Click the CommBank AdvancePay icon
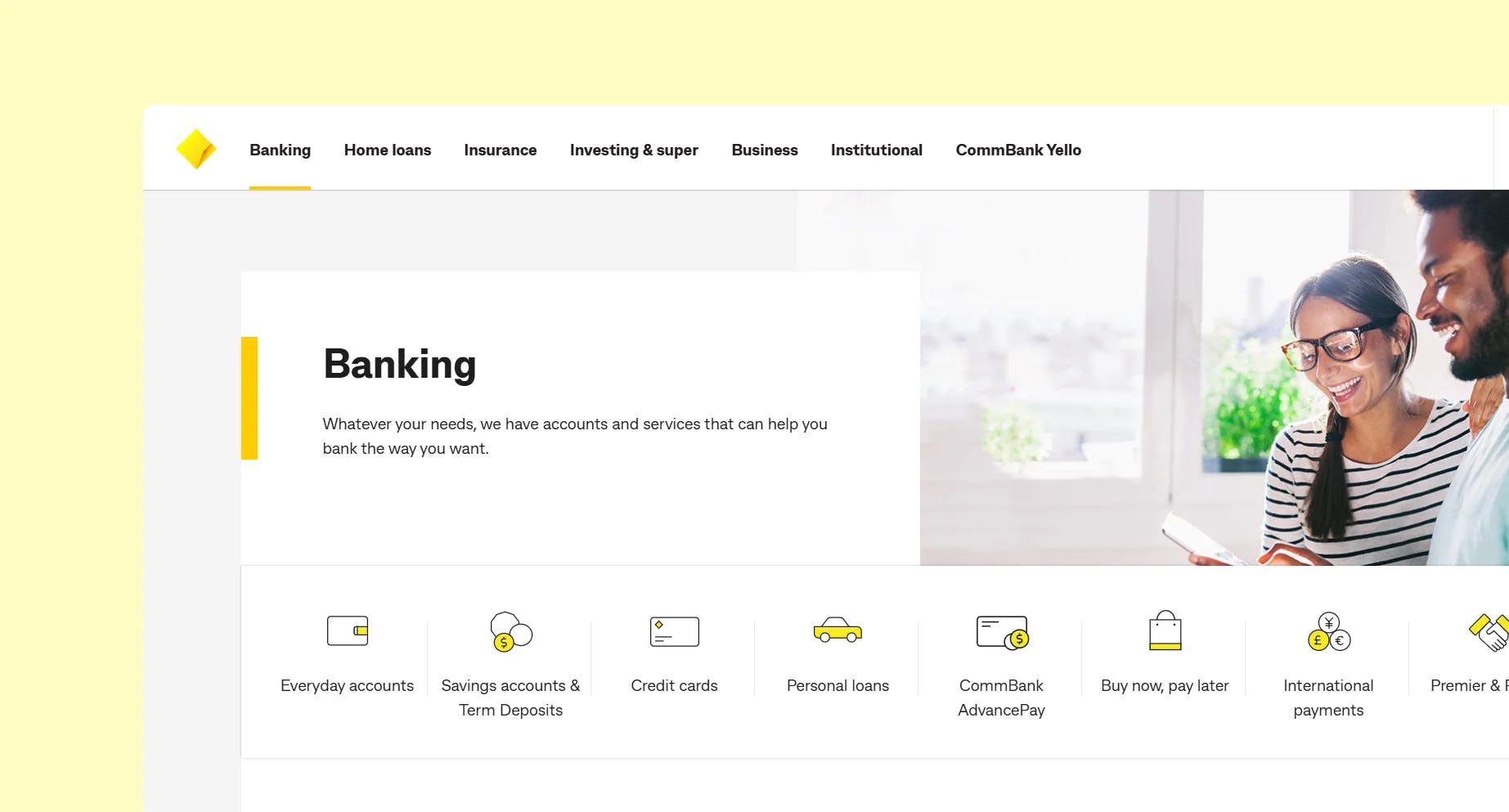This screenshot has height=812, width=1509. click(x=1002, y=632)
